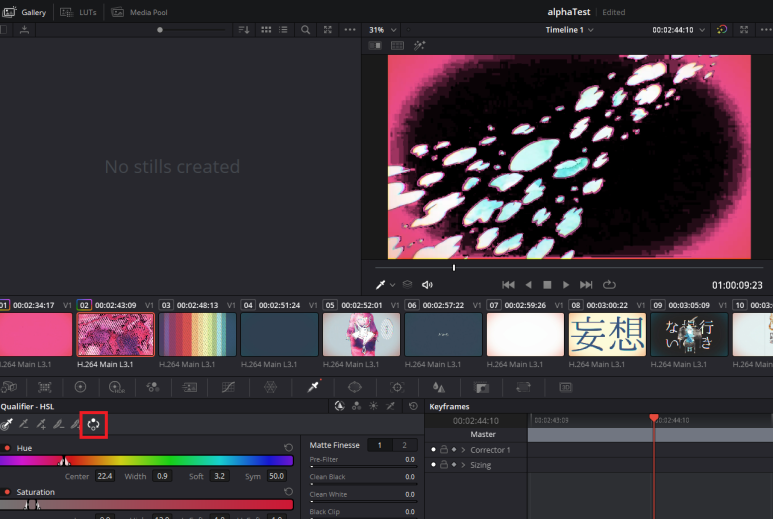Screen dimensions: 773x519
Task: Toggle image wipe in the viewer
Action: coord(375,46)
